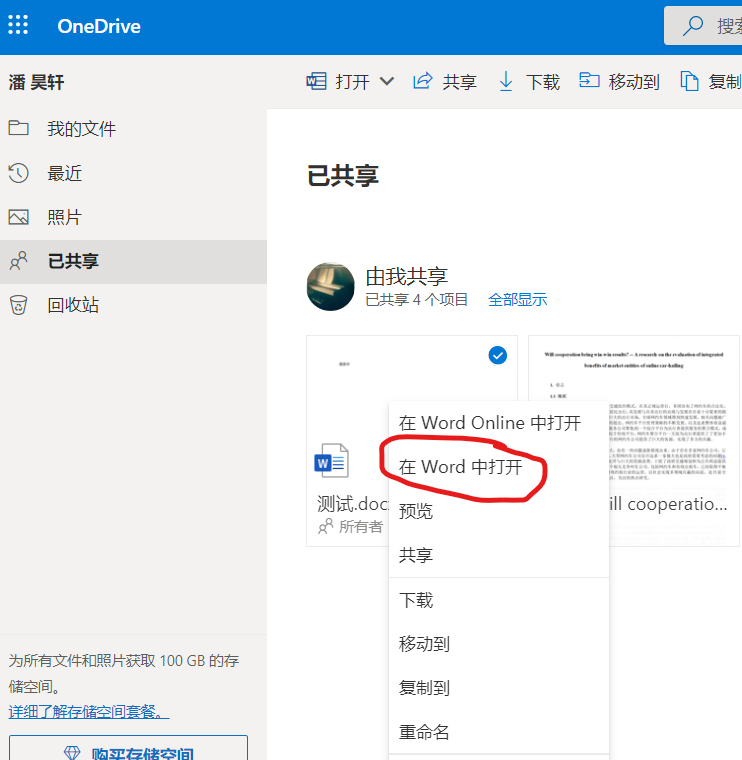Viewport: 742px width, 760px height.
Task: Click the OneDrive title in the header
Action: 99,26
